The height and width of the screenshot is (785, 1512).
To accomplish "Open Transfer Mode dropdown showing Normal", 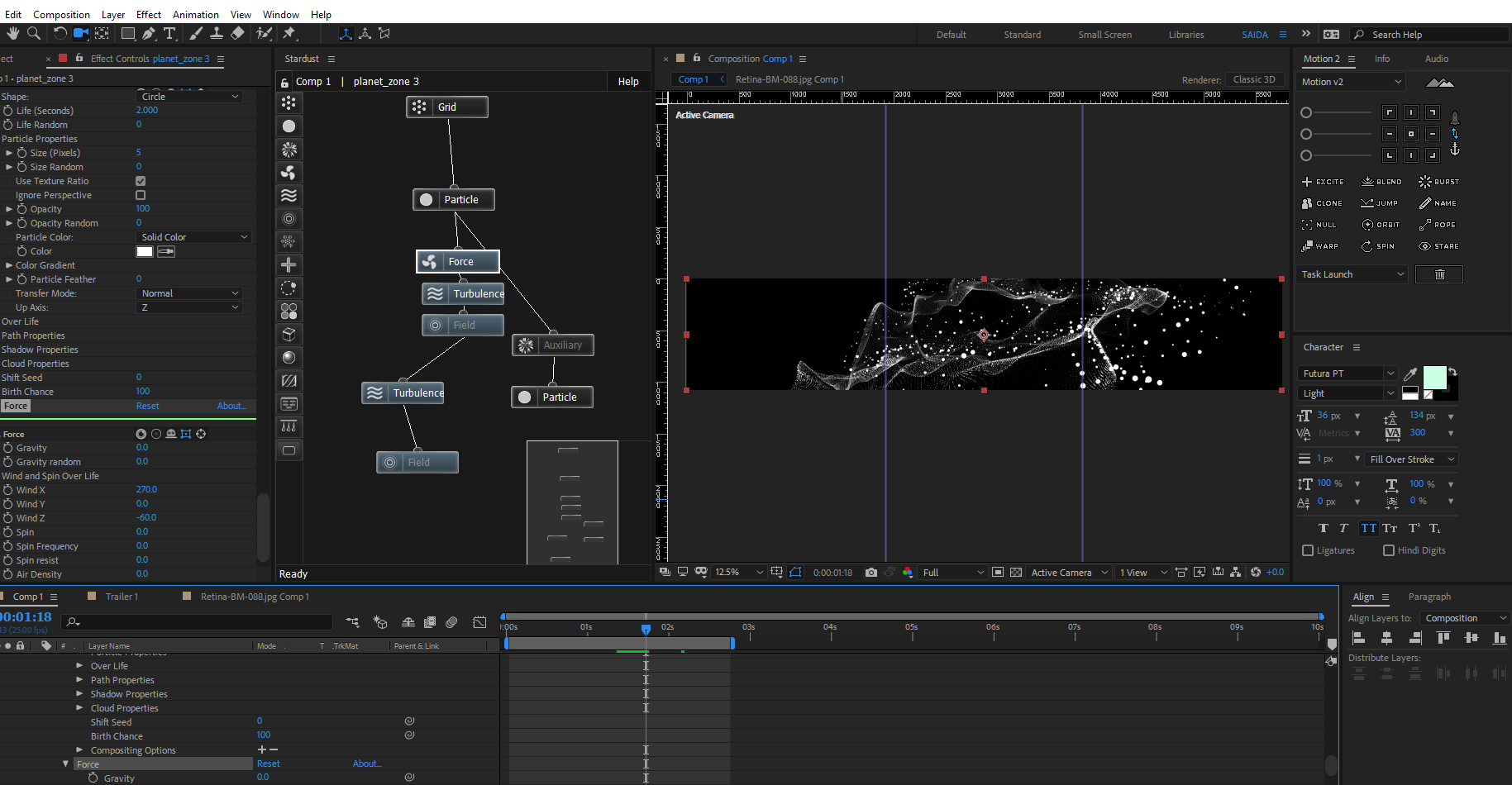I will (x=189, y=293).
